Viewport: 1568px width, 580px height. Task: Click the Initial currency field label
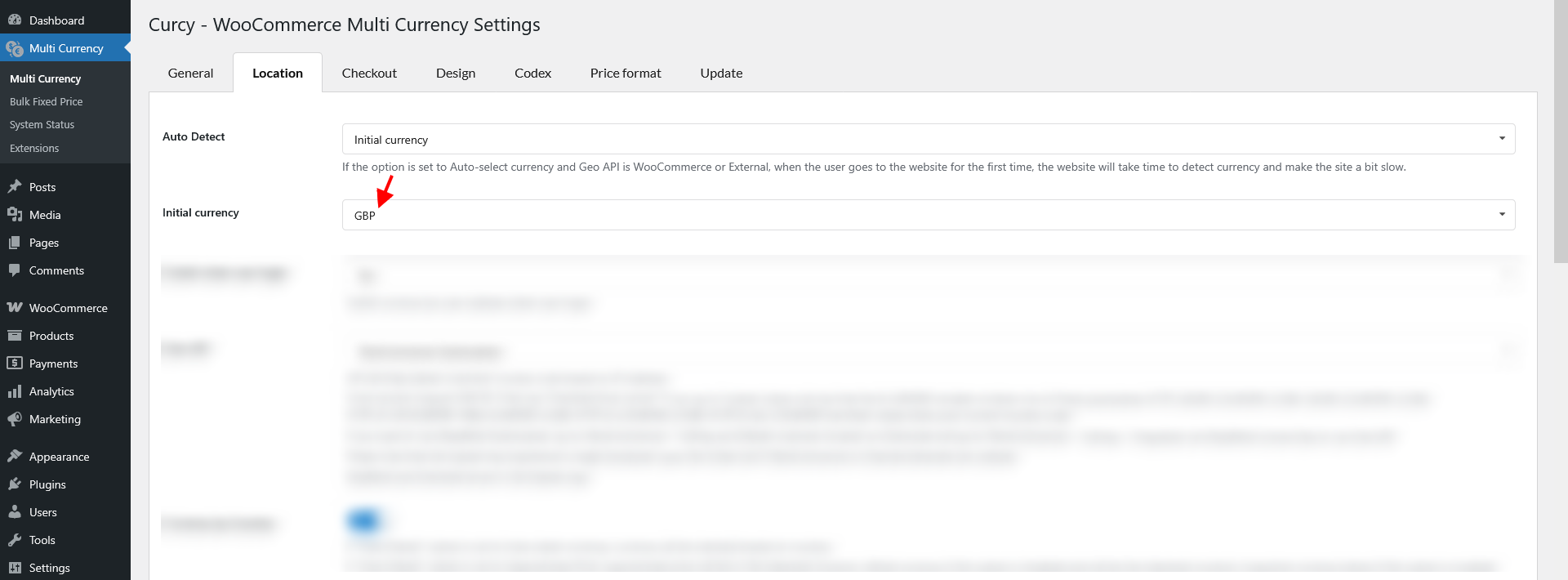pos(201,212)
